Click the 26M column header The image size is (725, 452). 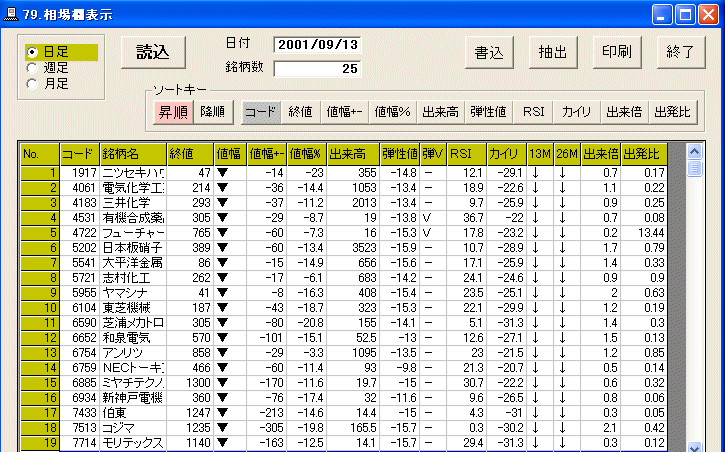point(567,154)
